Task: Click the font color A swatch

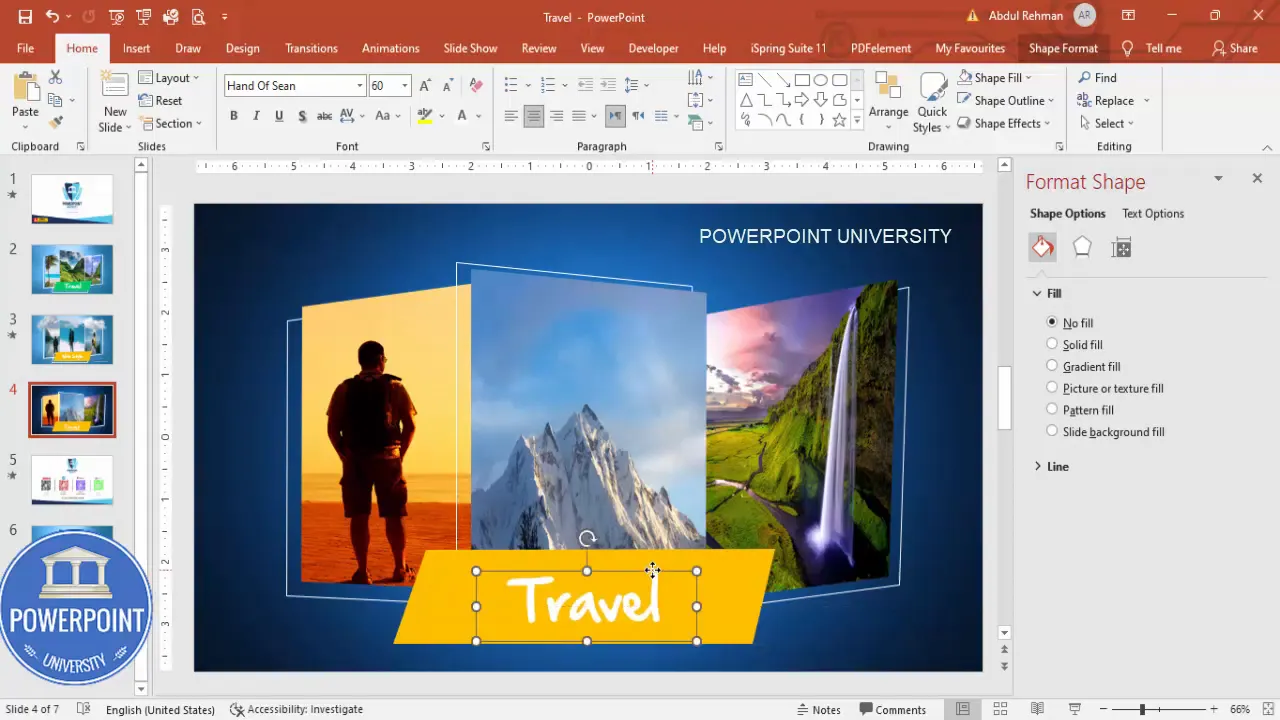Action: coord(462,116)
